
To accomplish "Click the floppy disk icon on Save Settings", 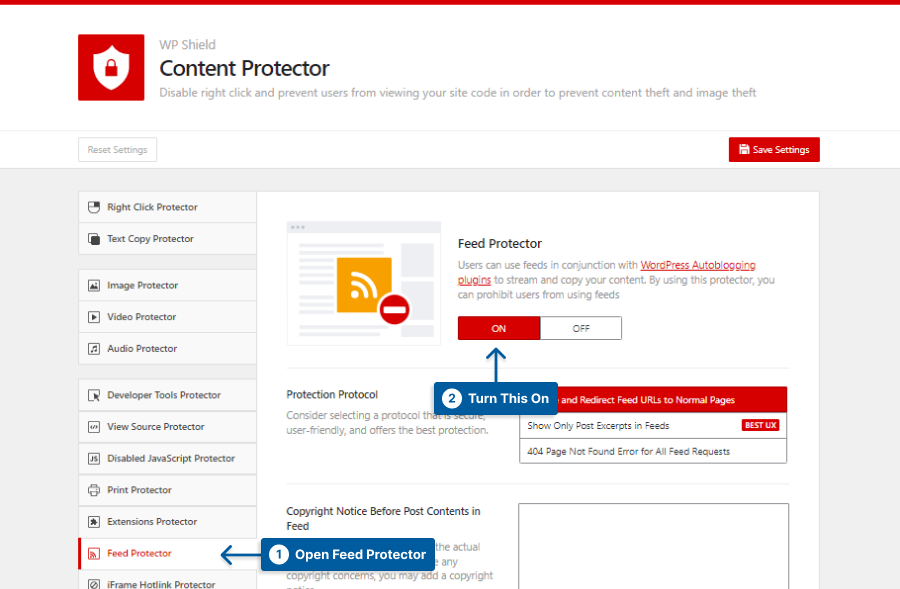I will tap(744, 149).
